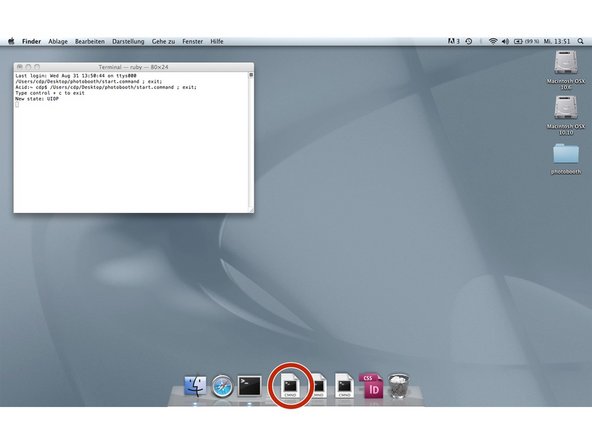Click the clock showing Mi. 13:51

(x=557, y=41)
